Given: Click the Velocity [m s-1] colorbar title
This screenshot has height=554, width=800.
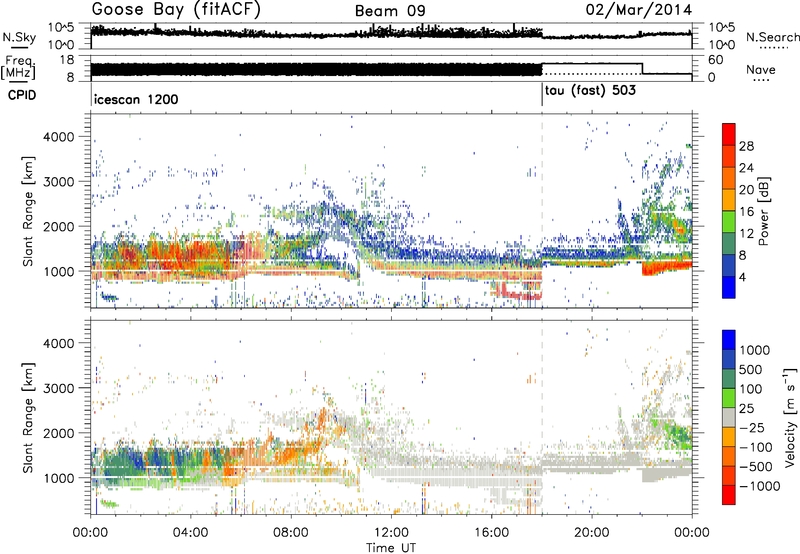Looking at the screenshot, I should click(x=789, y=417).
